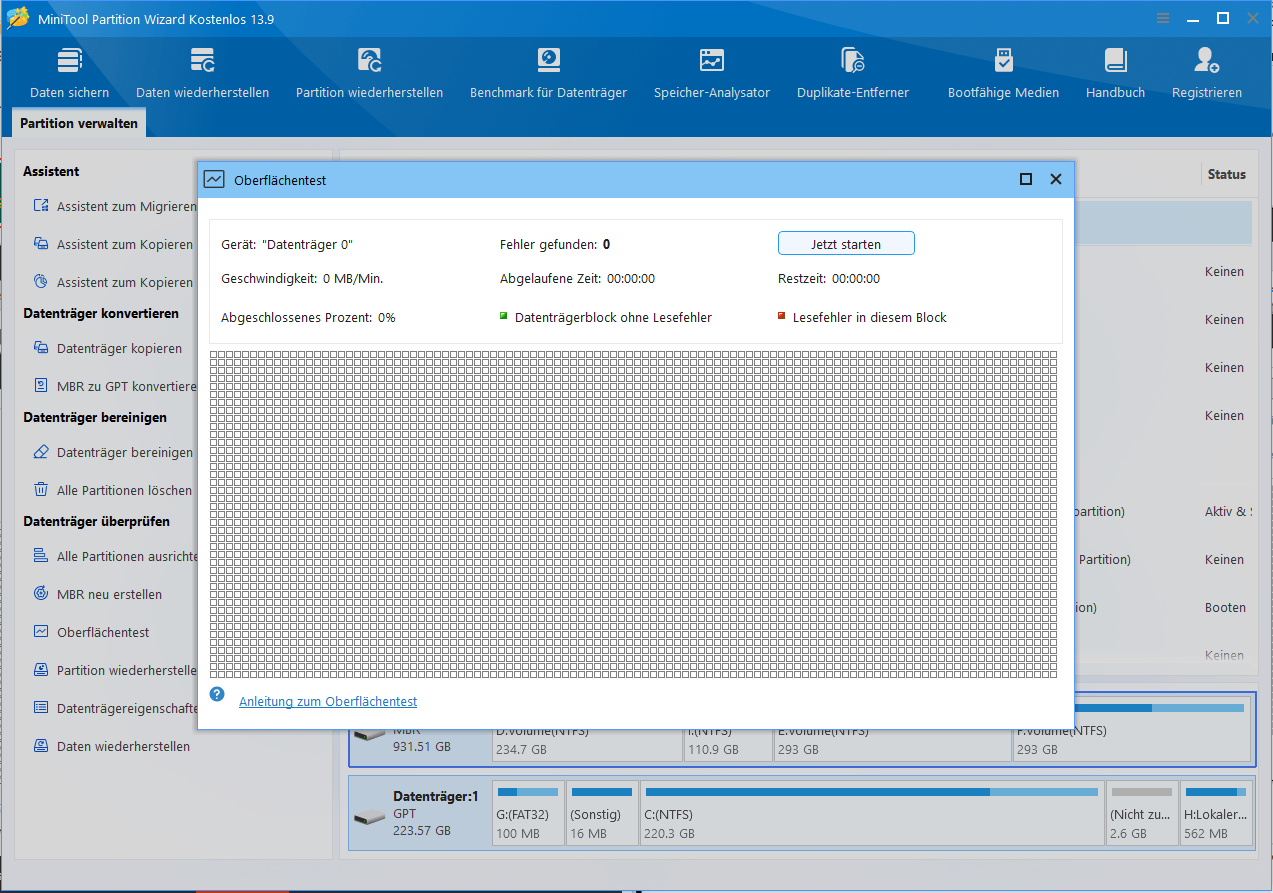This screenshot has width=1273, height=893.
Task: Click the Abgeschlossenes Prozent: 0% text
Action: (308, 317)
